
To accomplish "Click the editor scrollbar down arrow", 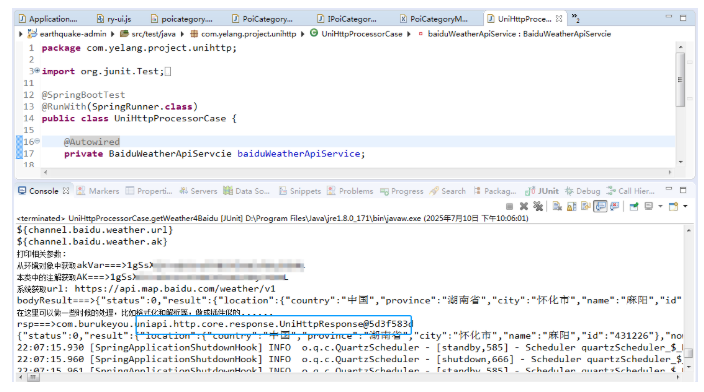I will click(681, 162).
